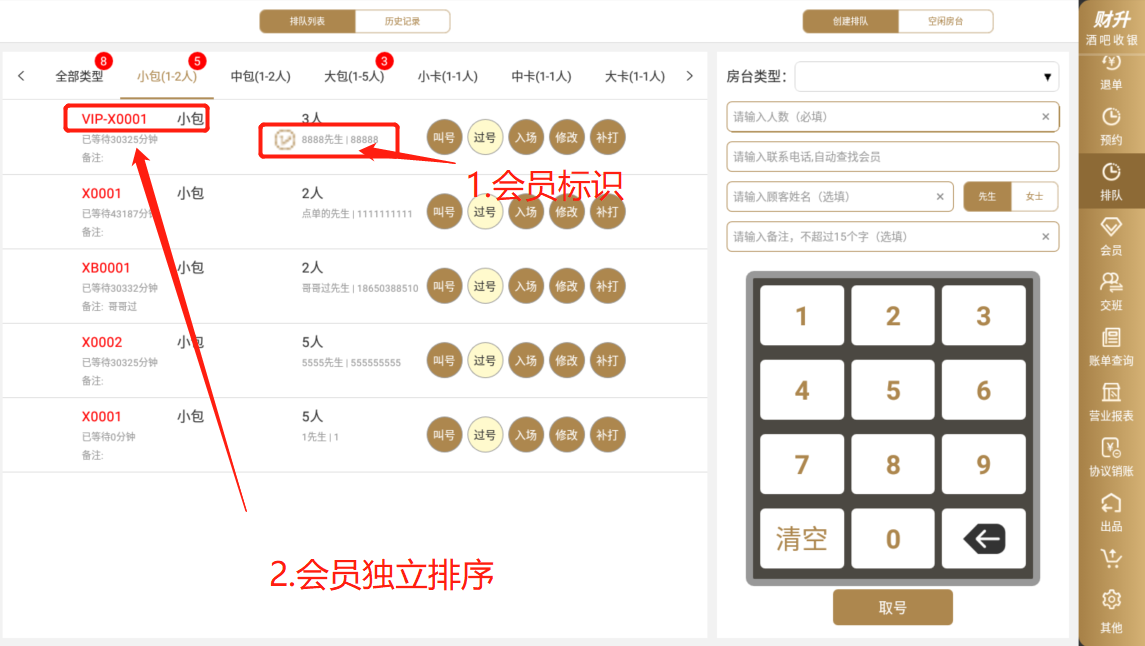
Task: Click the backspace arrow key on keypad
Action: (984, 539)
